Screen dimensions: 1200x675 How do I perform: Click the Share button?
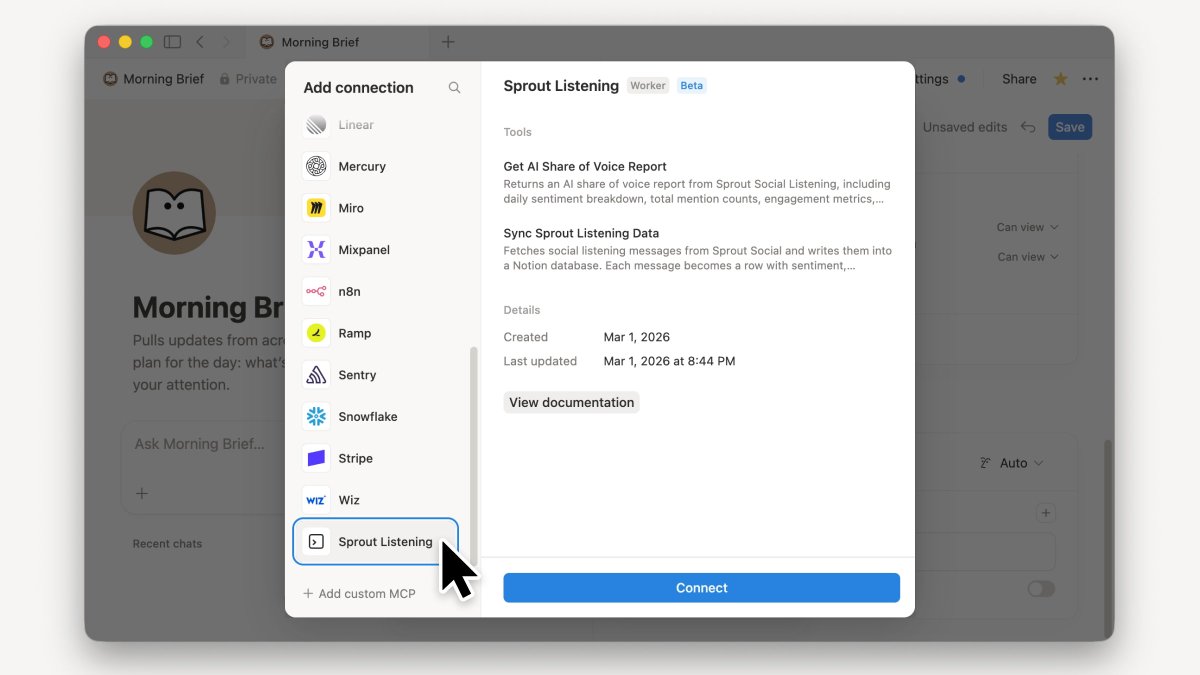click(1019, 79)
